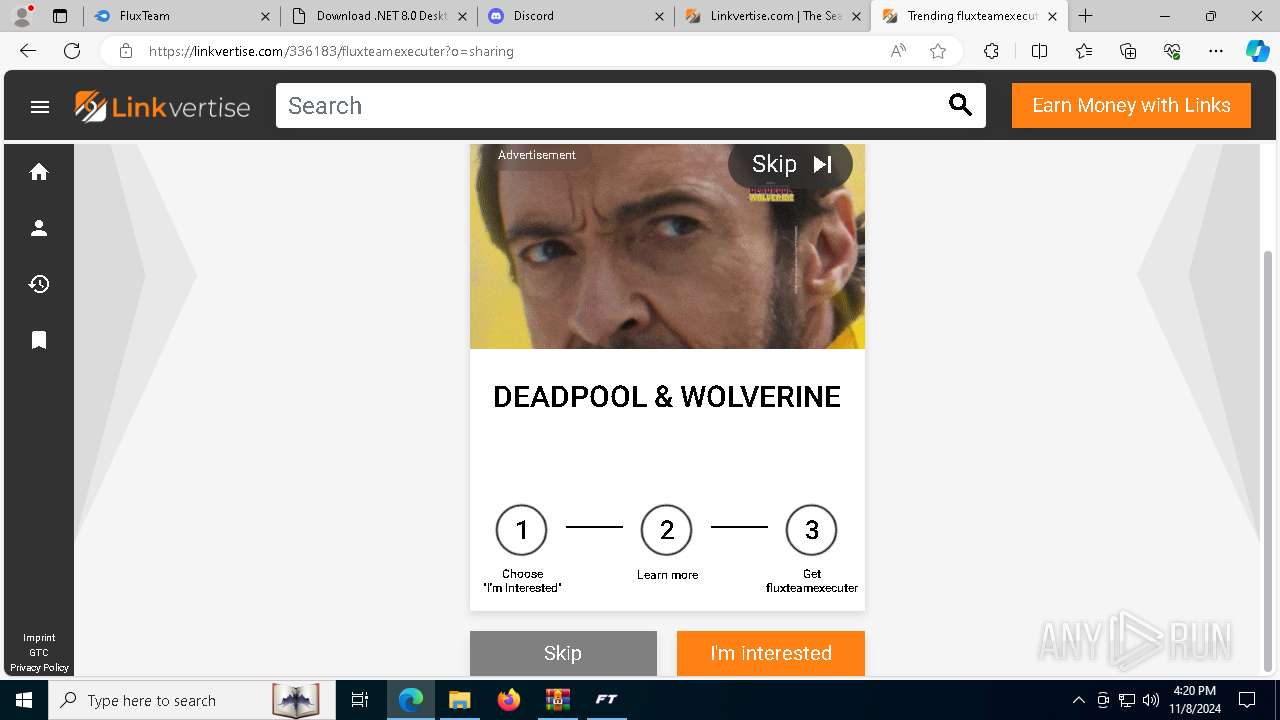Skip the advertisement video overlay
Image resolution: width=1280 pixels, height=720 pixels.
point(791,164)
